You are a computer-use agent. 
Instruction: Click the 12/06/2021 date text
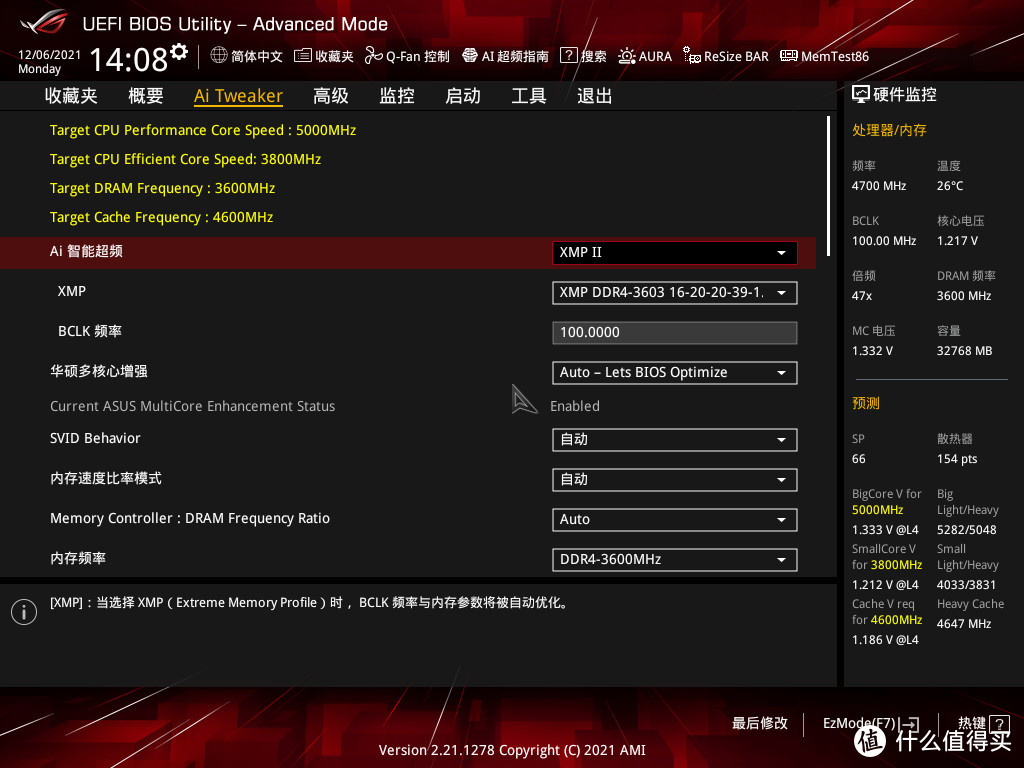tap(50, 55)
